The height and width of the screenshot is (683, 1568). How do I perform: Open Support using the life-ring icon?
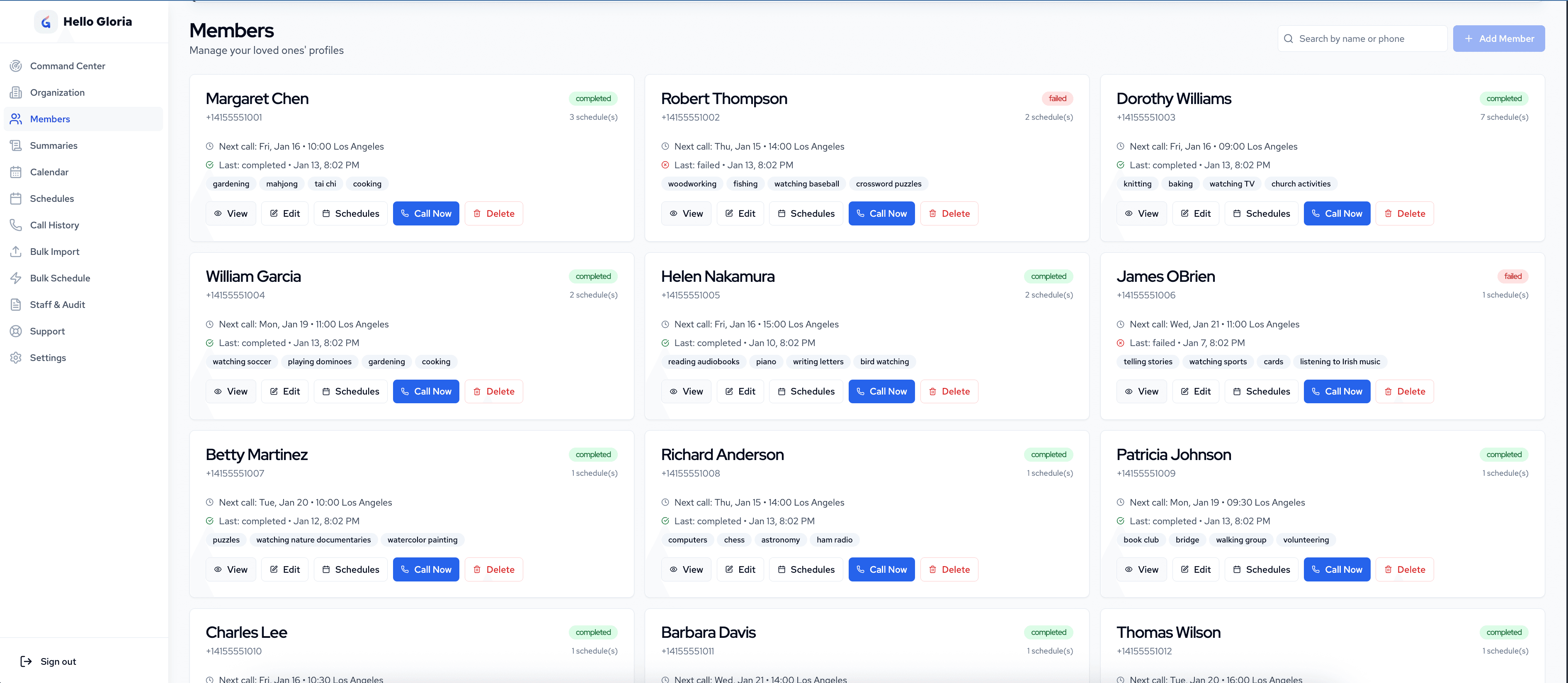pyautogui.click(x=16, y=331)
